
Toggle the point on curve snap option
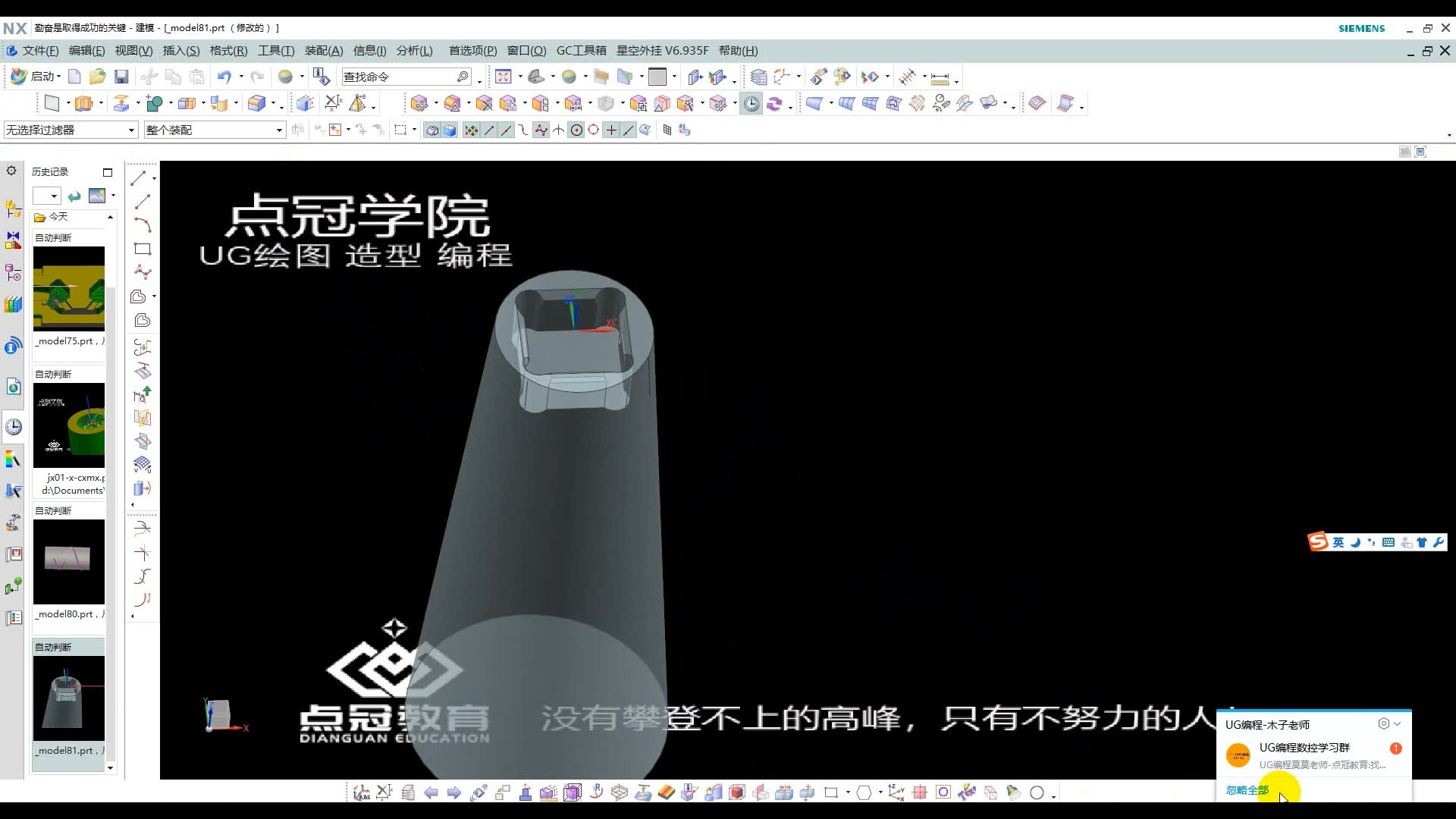tap(626, 130)
